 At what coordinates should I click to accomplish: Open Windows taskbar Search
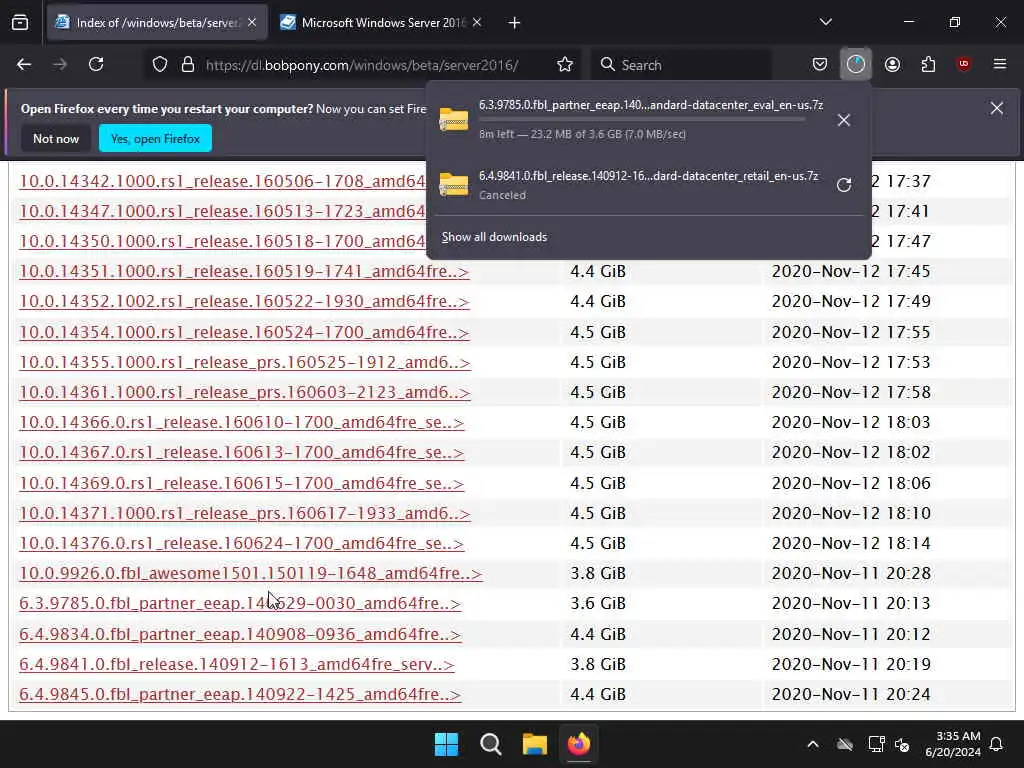490,744
